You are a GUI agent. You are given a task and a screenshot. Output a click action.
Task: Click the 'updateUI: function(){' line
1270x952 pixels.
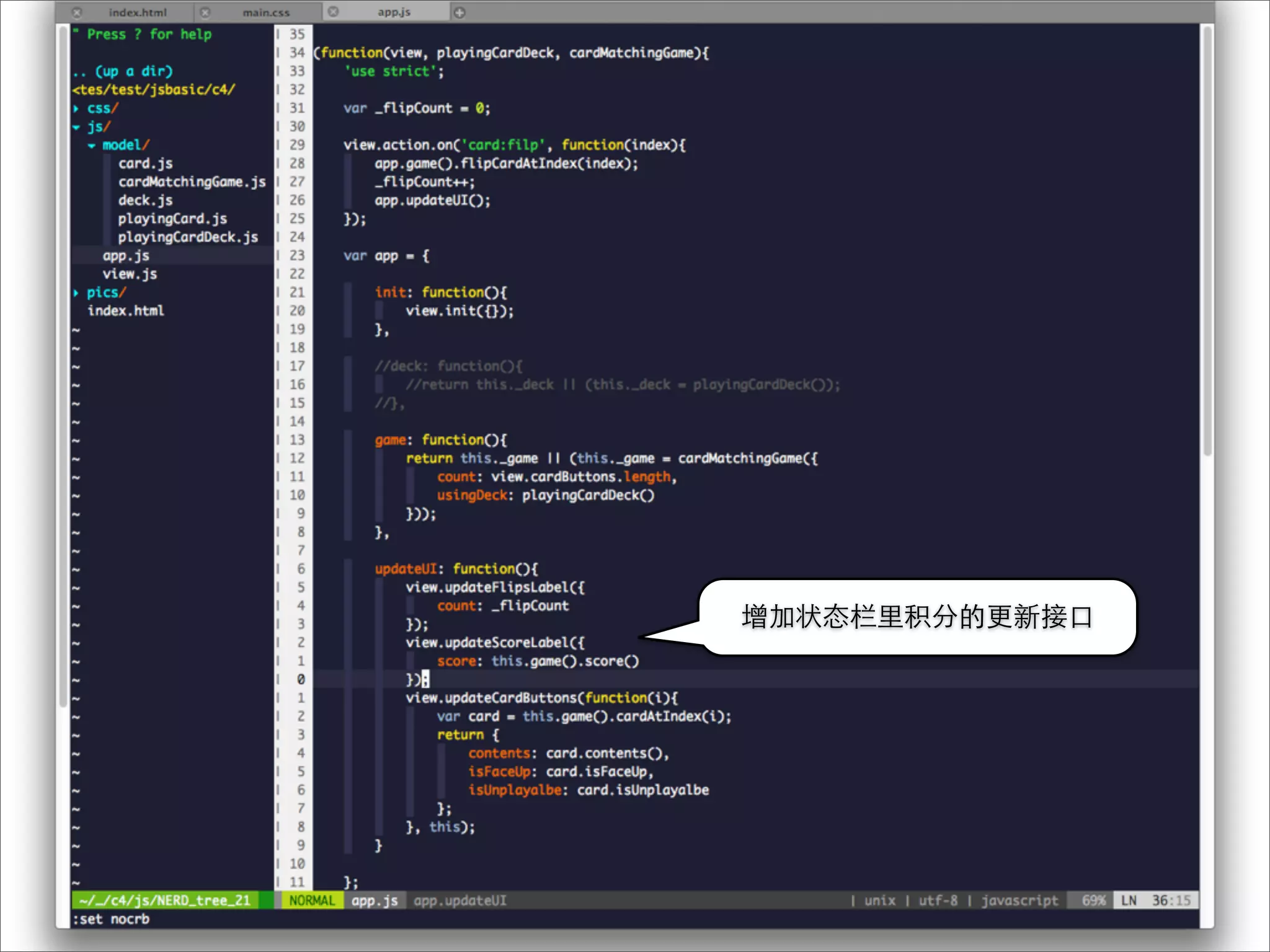click(x=456, y=569)
